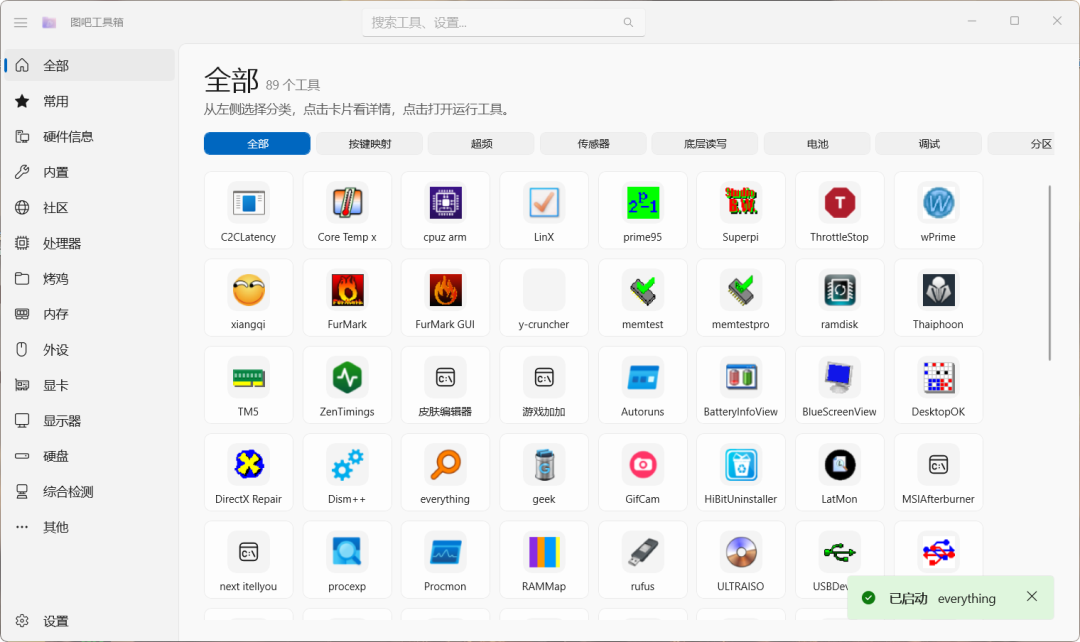Open HiBitUninstaller tool card
The width and height of the screenshot is (1080, 642).
(x=740, y=473)
